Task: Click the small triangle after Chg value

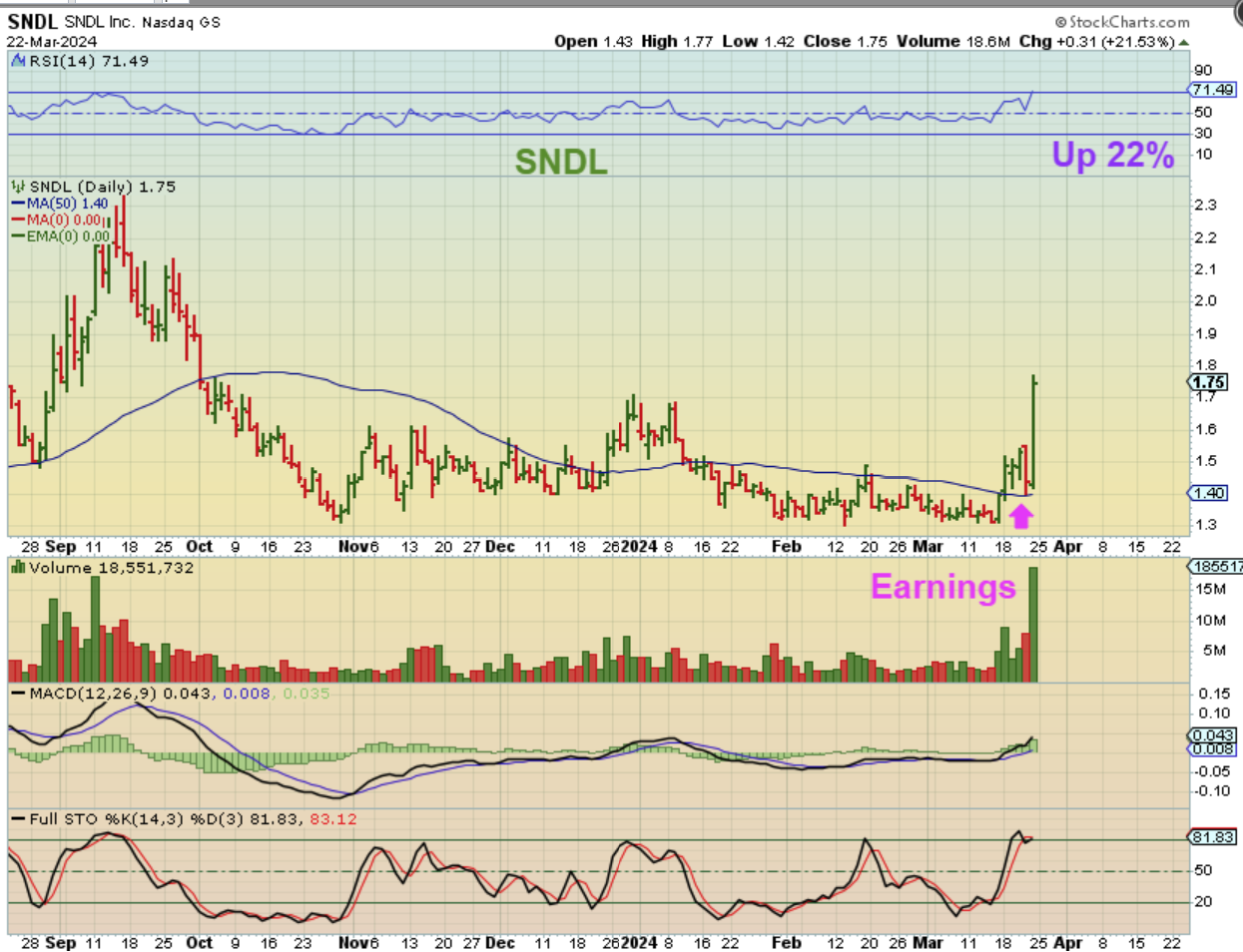Action: click(x=1184, y=42)
